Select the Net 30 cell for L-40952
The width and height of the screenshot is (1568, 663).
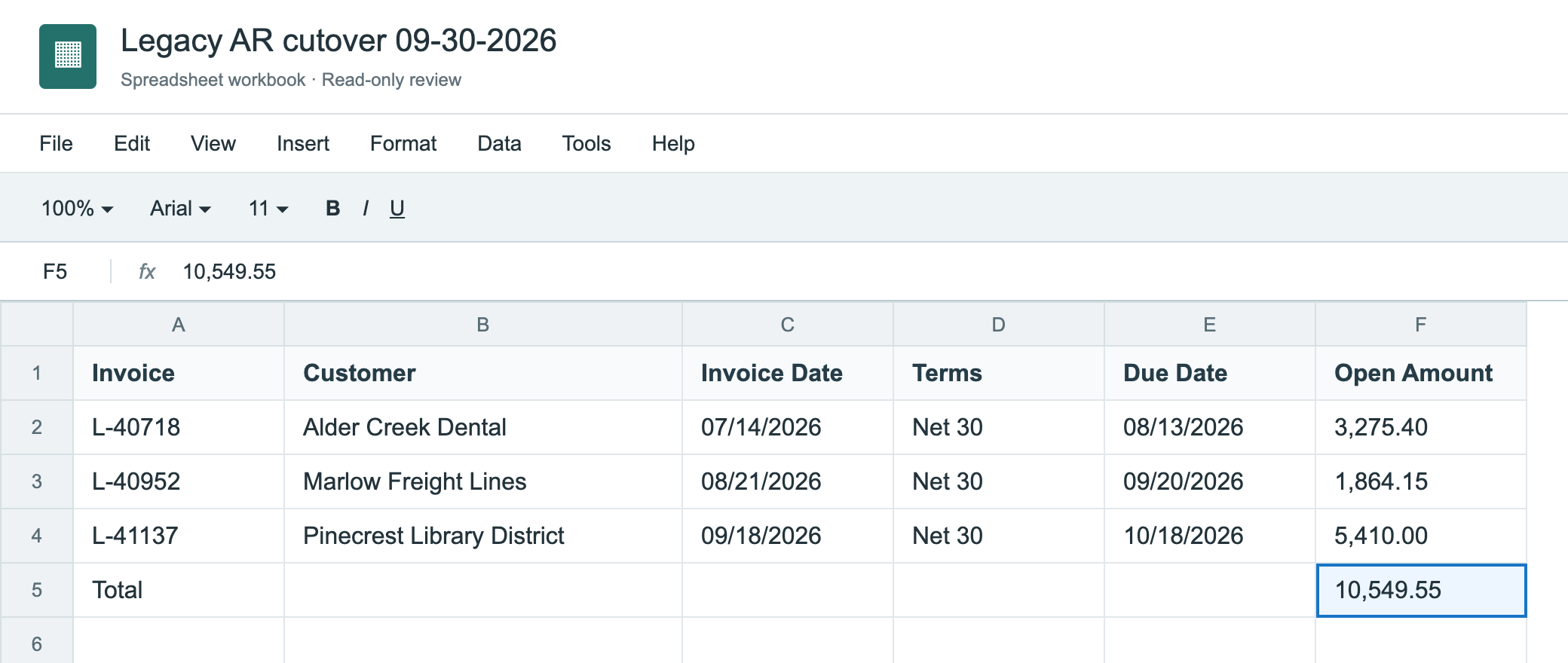(x=999, y=481)
